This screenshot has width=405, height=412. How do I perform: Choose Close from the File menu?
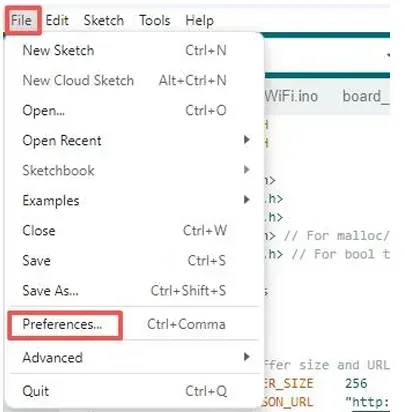tap(133, 230)
